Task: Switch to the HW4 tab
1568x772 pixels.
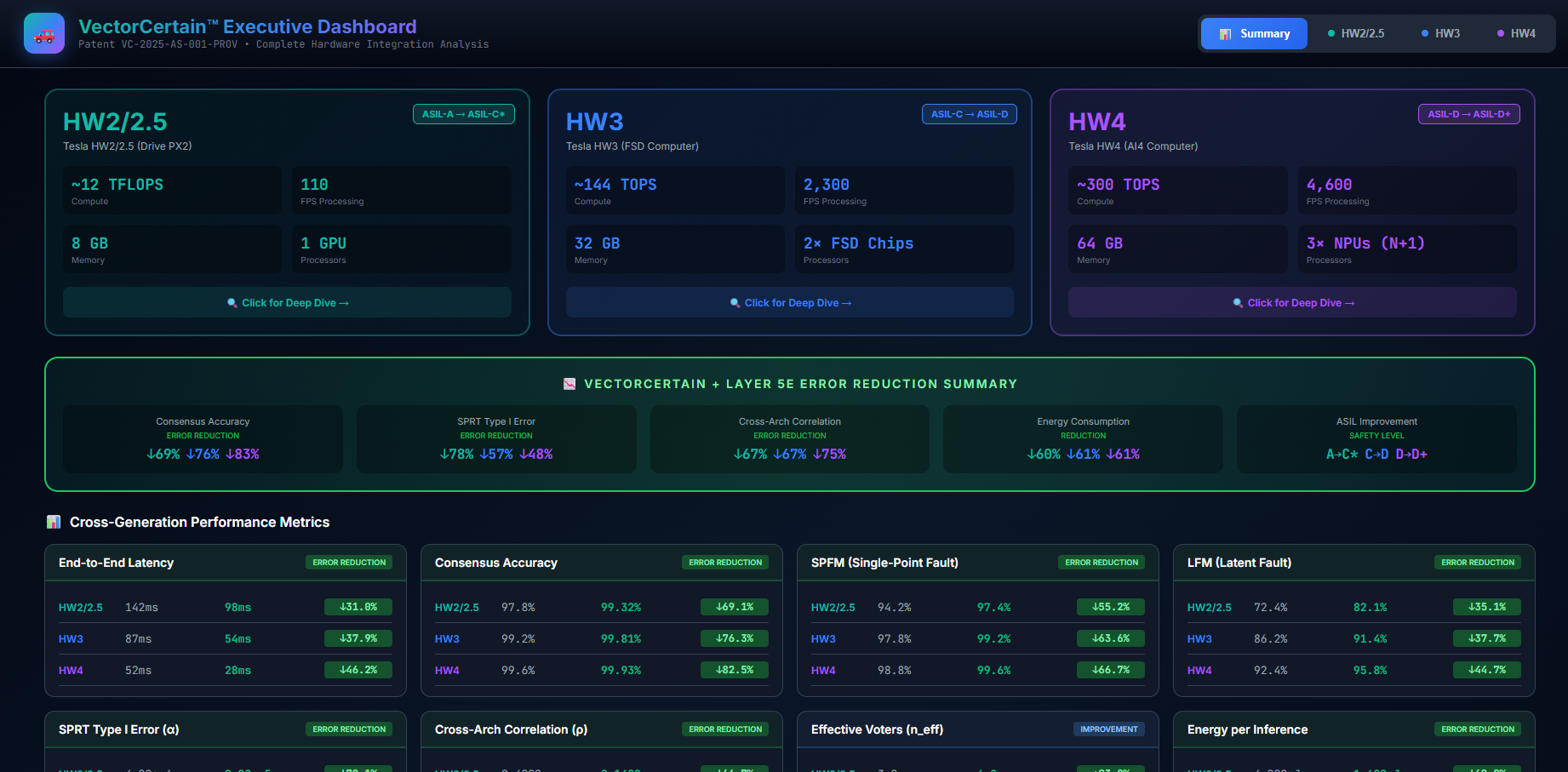Action: click(x=1516, y=34)
